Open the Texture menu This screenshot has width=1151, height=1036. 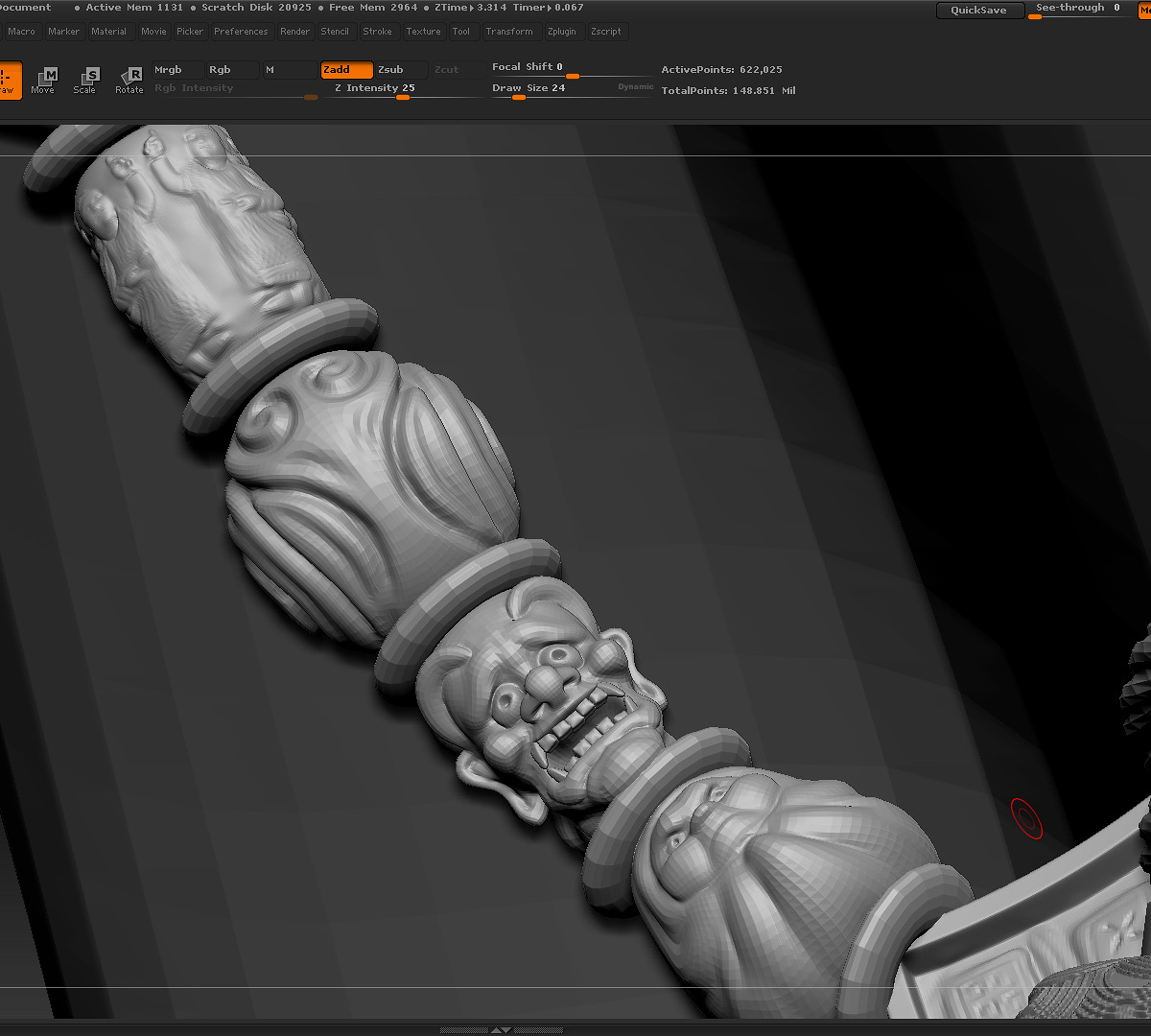click(423, 32)
